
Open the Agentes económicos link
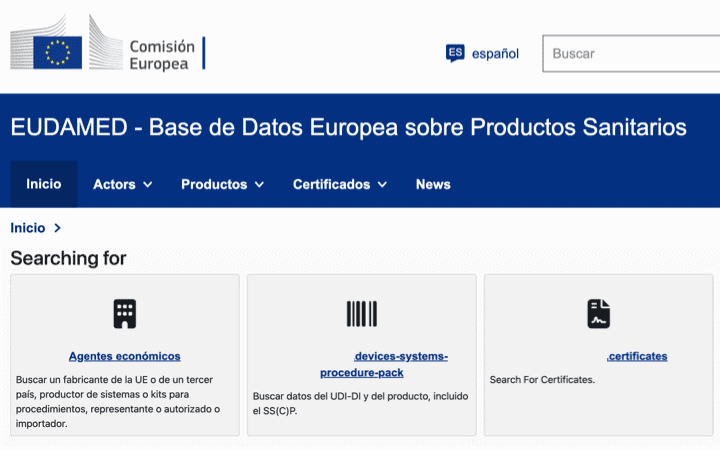[x=124, y=356]
